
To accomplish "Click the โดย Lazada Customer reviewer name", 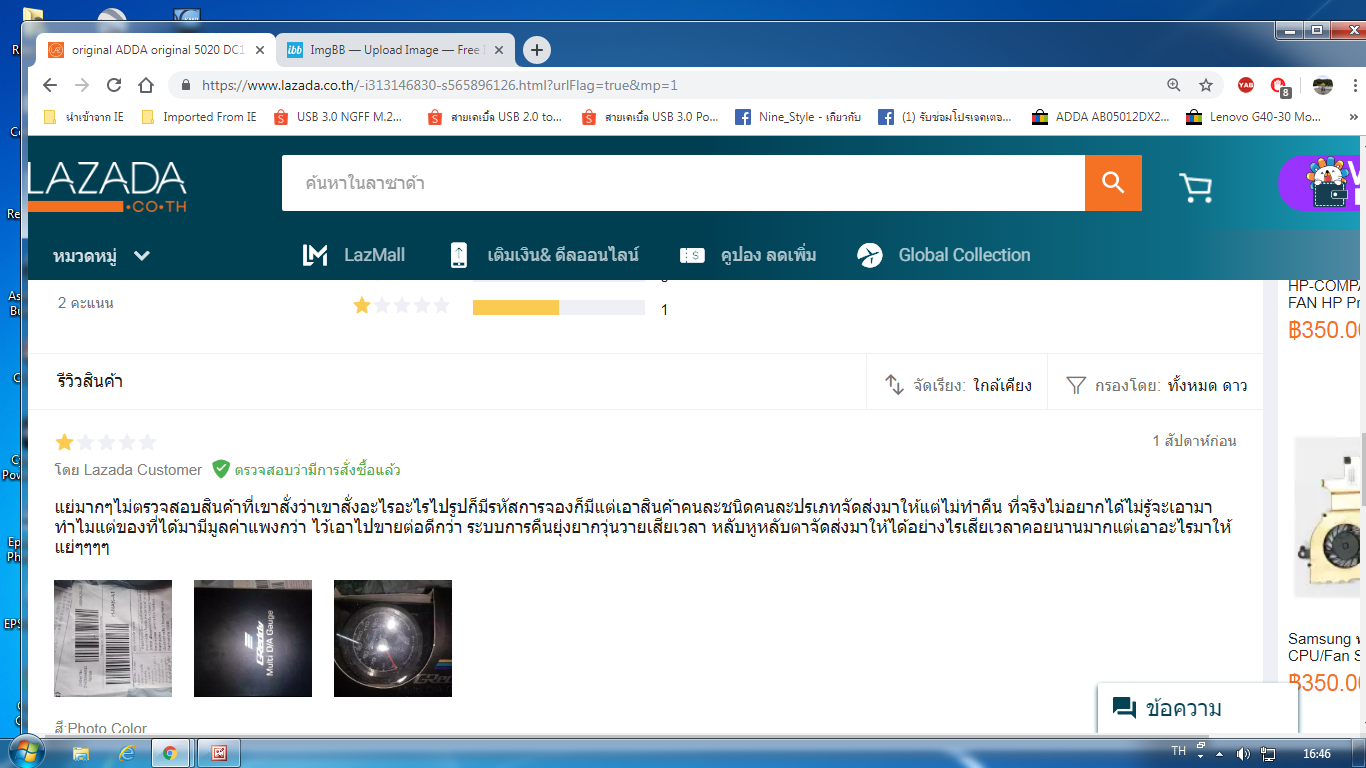I will pyautogui.click(x=128, y=470).
